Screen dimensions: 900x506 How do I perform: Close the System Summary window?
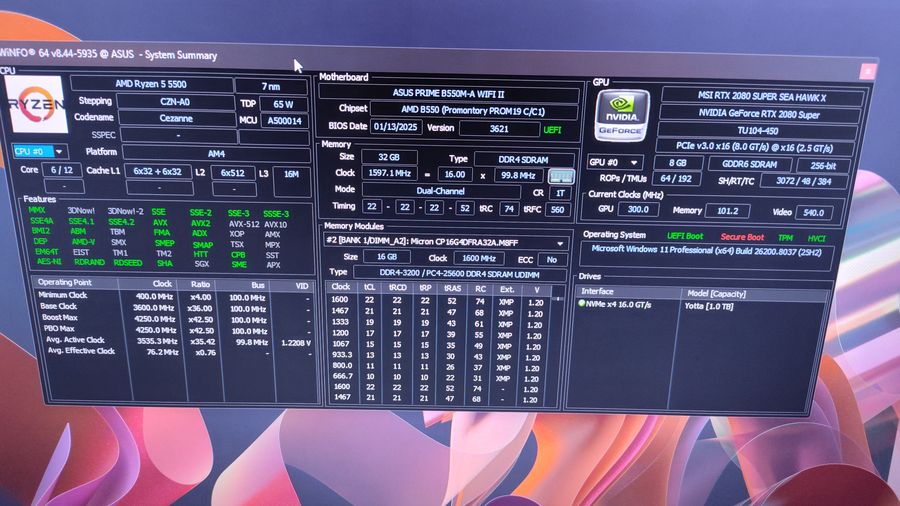point(867,71)
